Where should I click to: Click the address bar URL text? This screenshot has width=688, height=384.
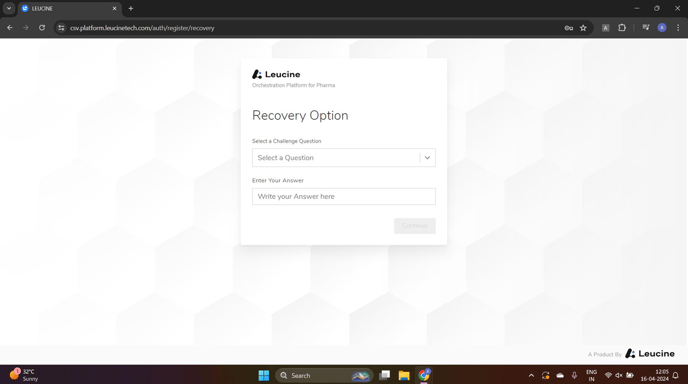[142, 28]
